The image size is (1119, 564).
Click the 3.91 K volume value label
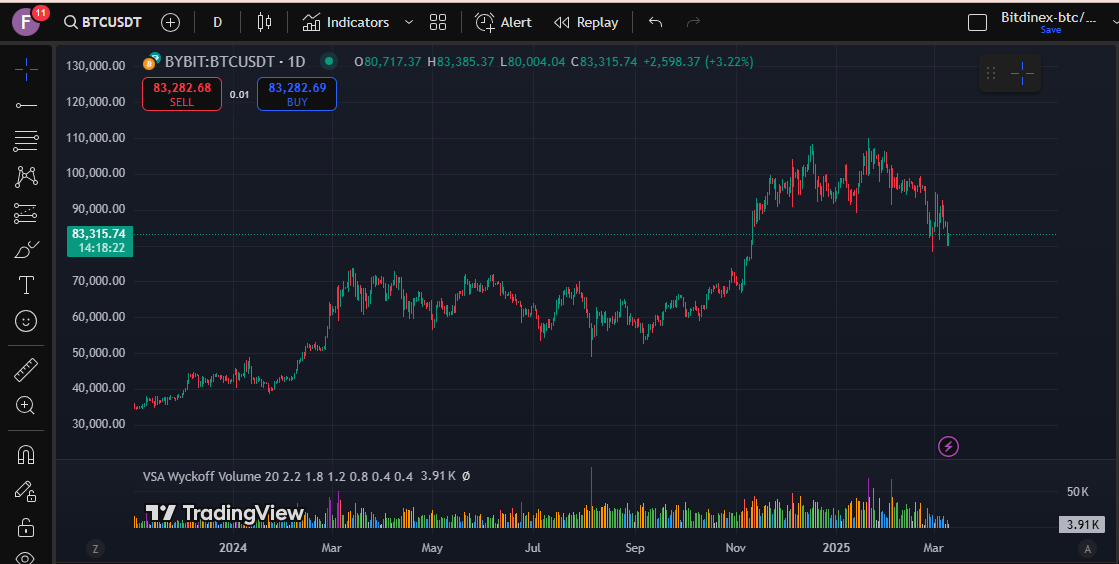tap(438, 475)
